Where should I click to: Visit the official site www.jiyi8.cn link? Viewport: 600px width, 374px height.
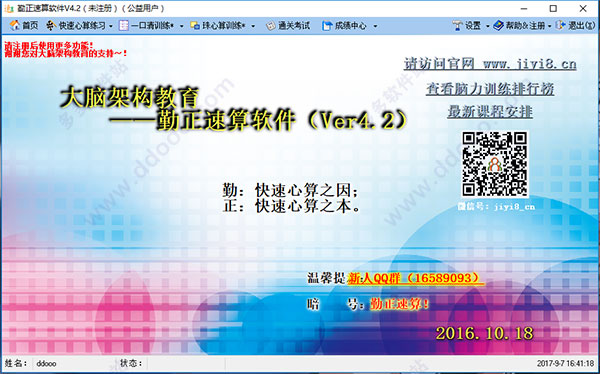490,64
